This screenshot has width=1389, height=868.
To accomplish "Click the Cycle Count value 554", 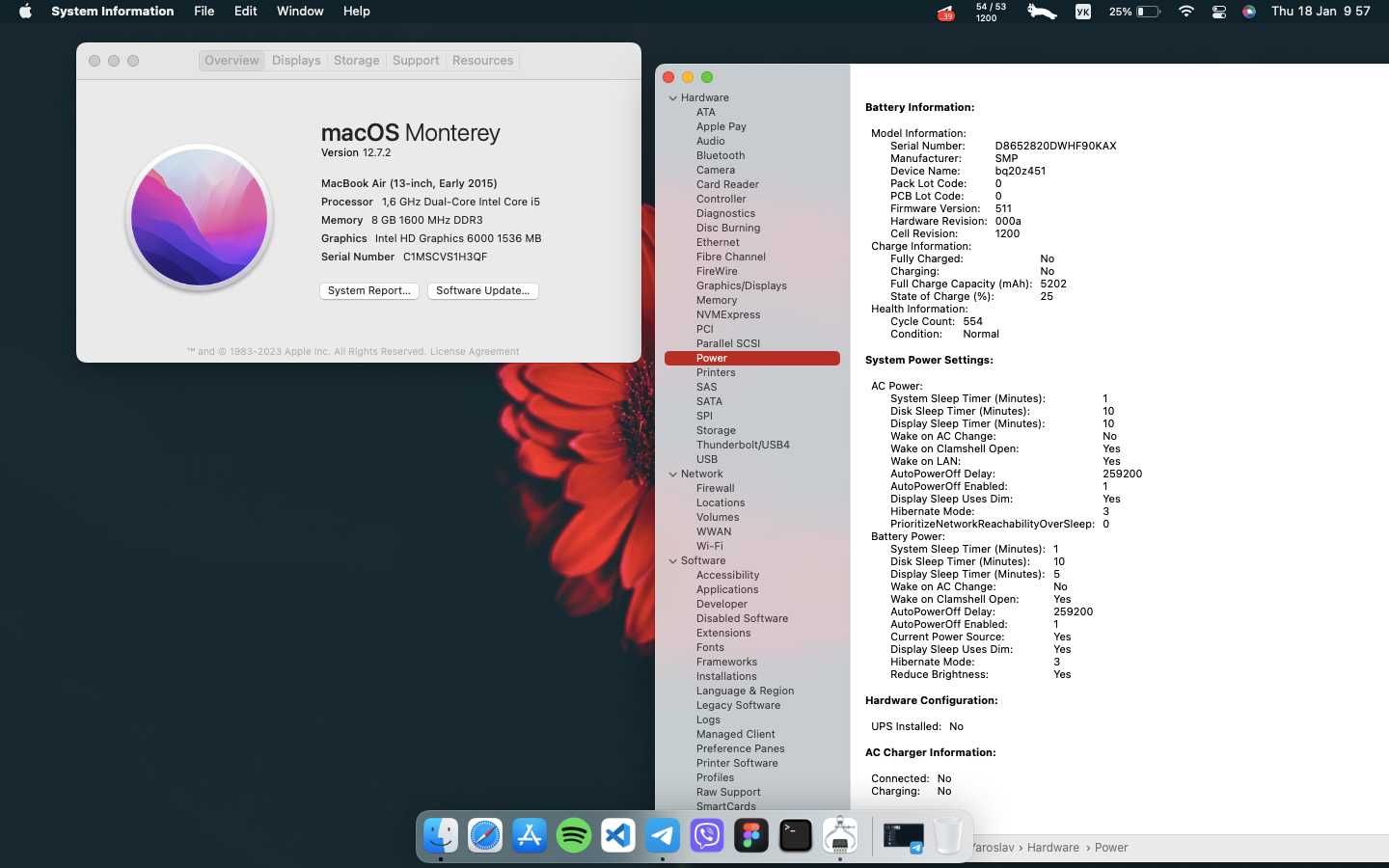I will tap(972, 321).
